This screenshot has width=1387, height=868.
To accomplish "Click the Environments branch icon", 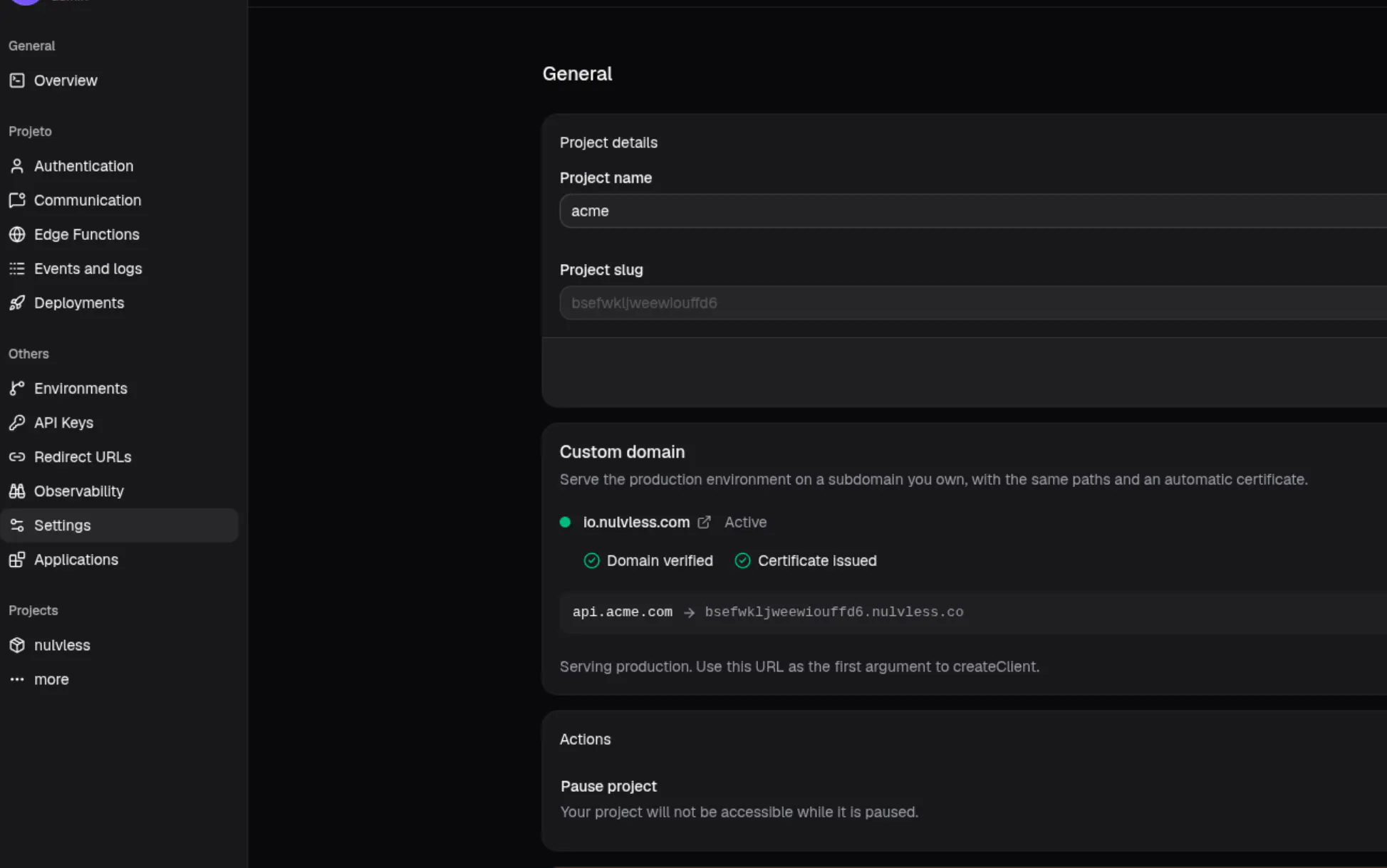I will [x=17, y=388].
